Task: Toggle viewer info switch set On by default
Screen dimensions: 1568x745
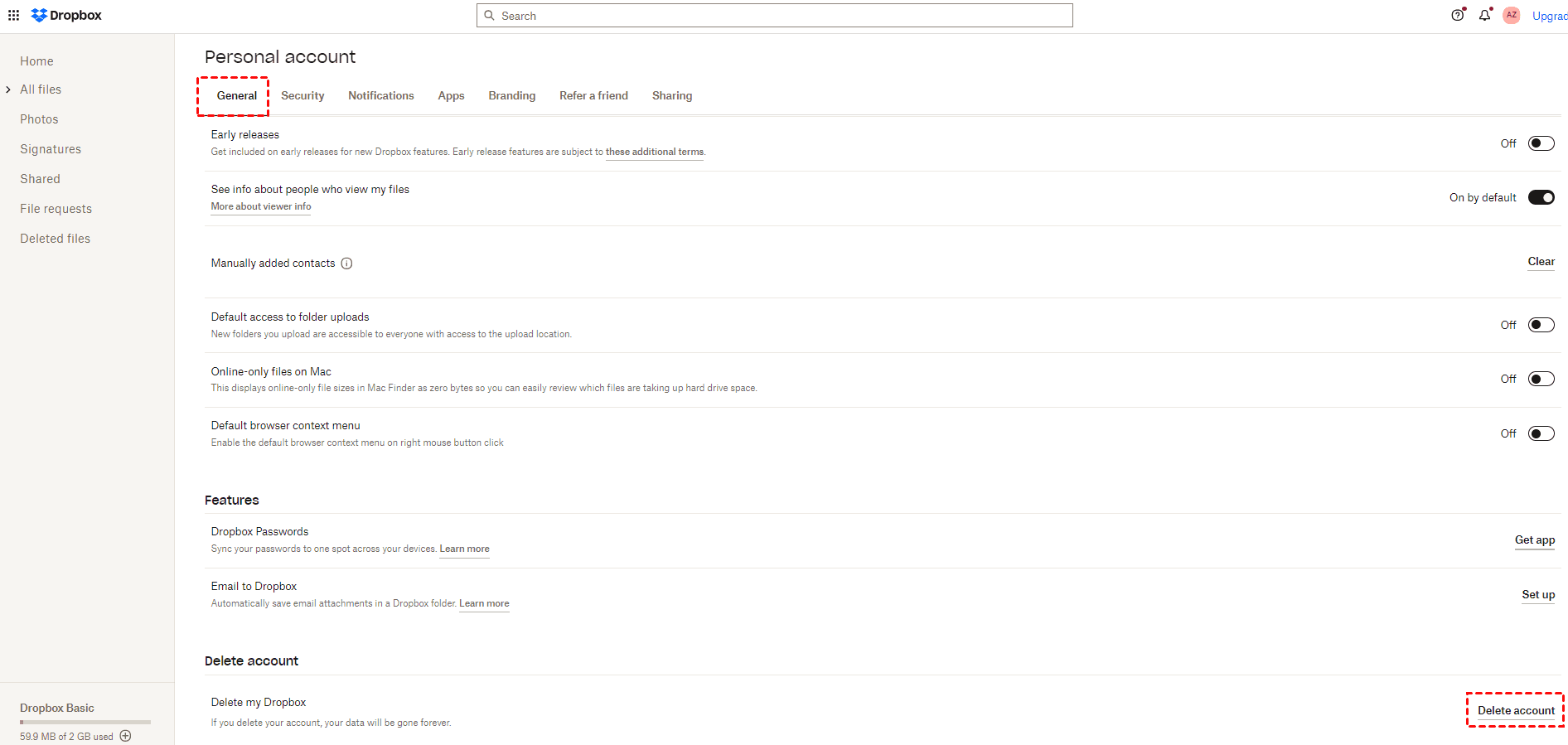Action: tap(1541, 197)
